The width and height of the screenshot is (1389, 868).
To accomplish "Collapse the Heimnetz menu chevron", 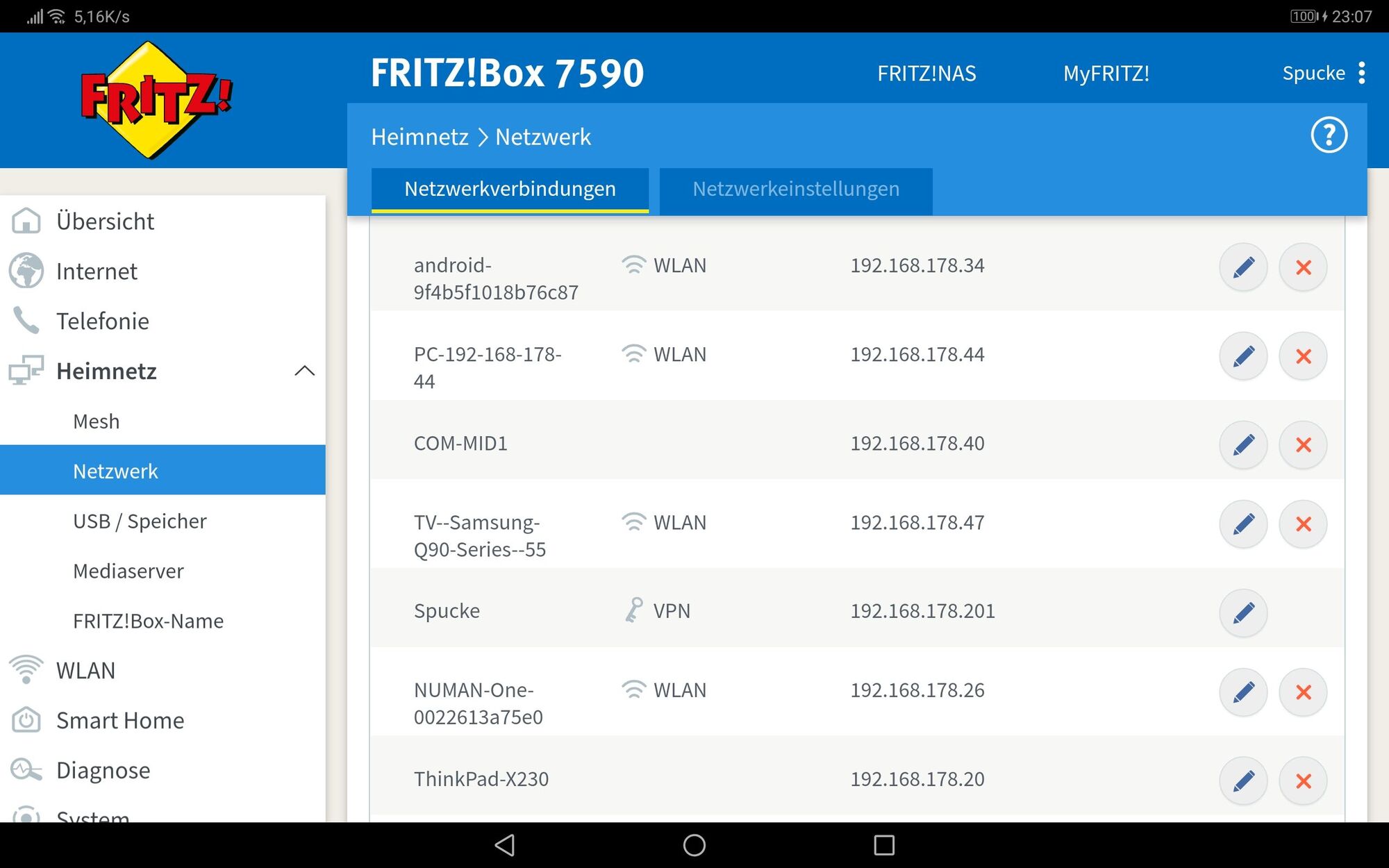I will coord(304,371).
